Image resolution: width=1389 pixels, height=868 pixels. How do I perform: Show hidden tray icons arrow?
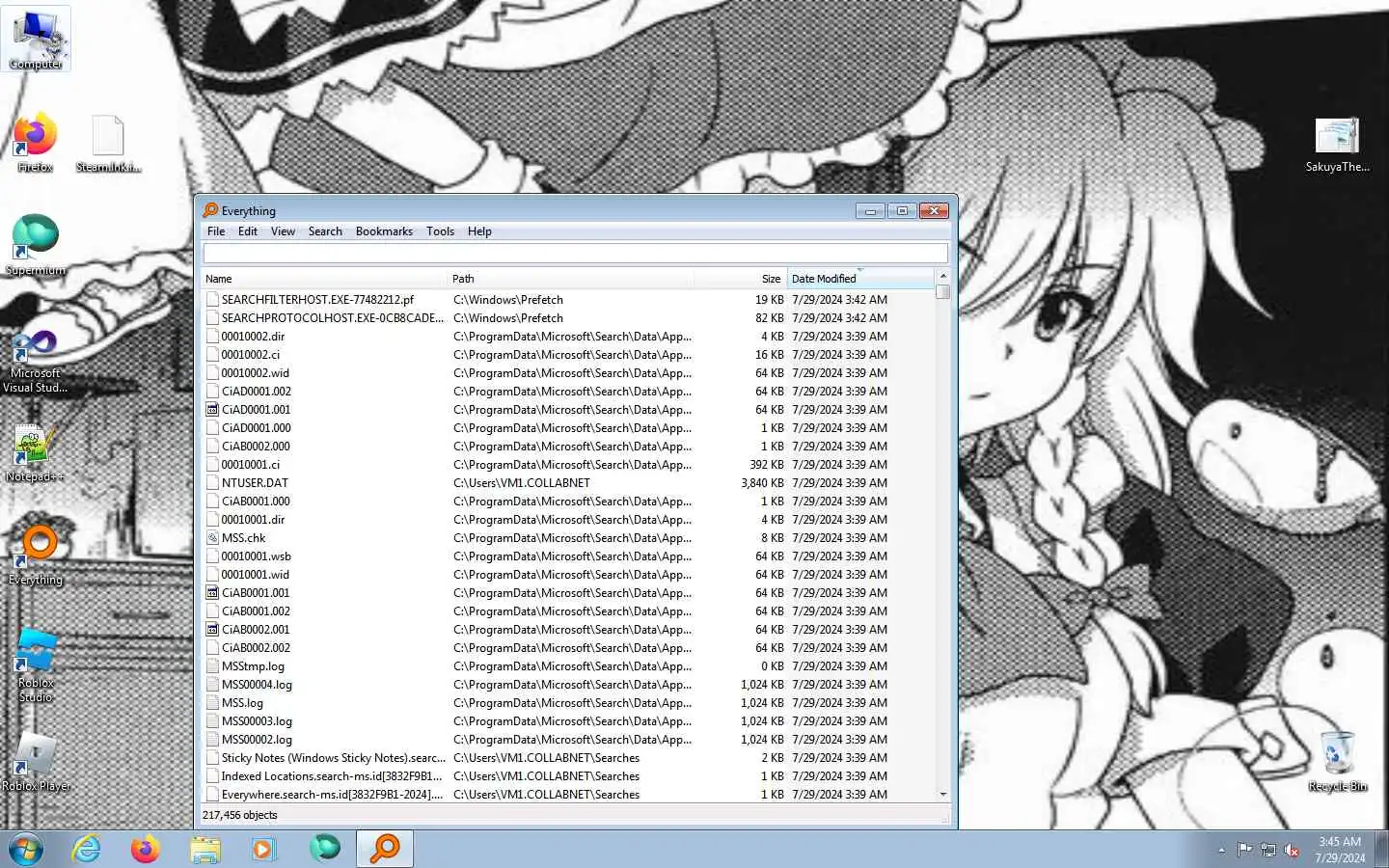1221,850
